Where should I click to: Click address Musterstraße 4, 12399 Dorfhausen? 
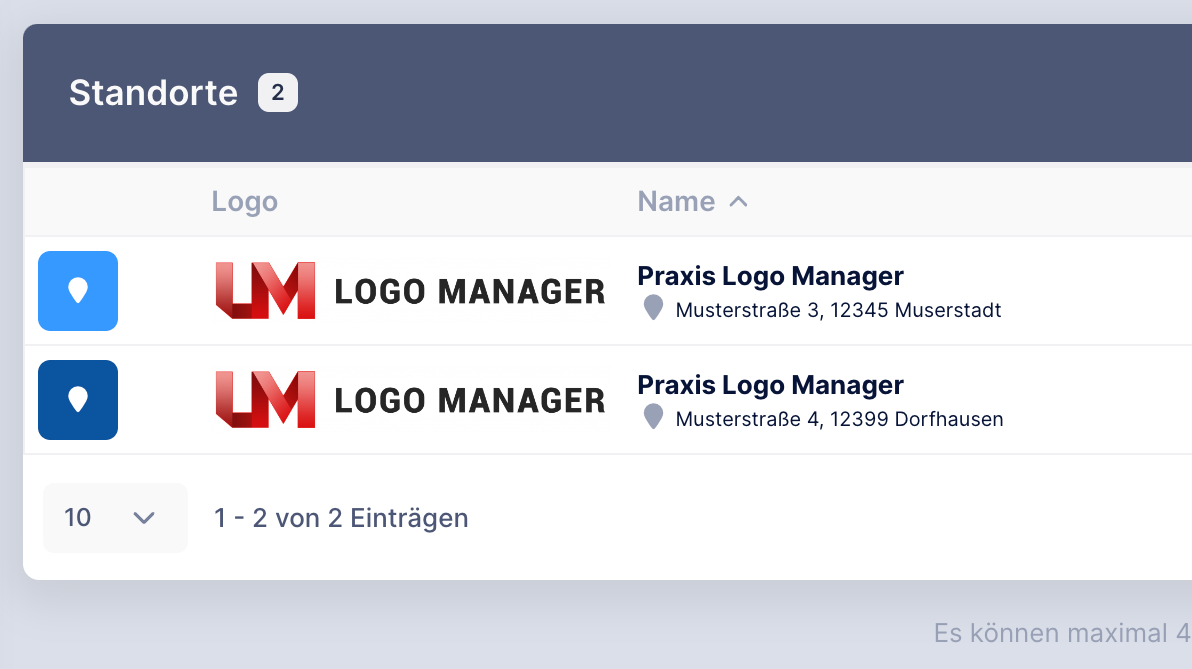point(839,419)
